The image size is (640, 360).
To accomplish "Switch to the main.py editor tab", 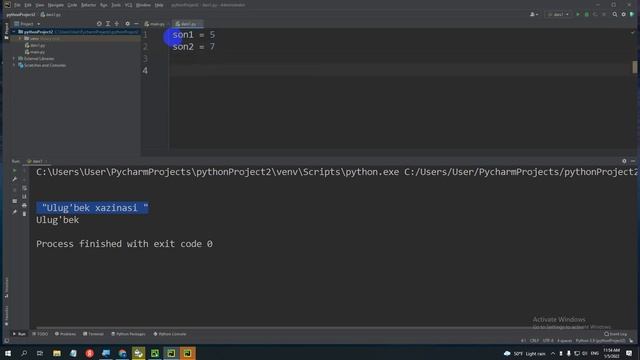I will point(155,24).
